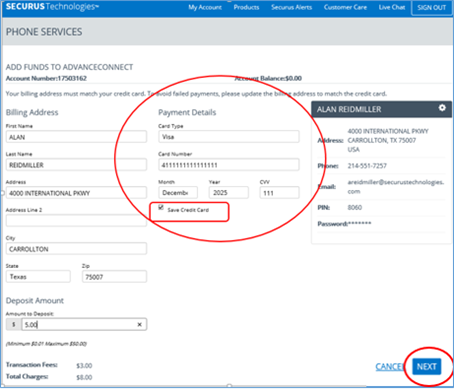Click the First Name field containing ALAN
454x390 pixels.
(76, 137)
